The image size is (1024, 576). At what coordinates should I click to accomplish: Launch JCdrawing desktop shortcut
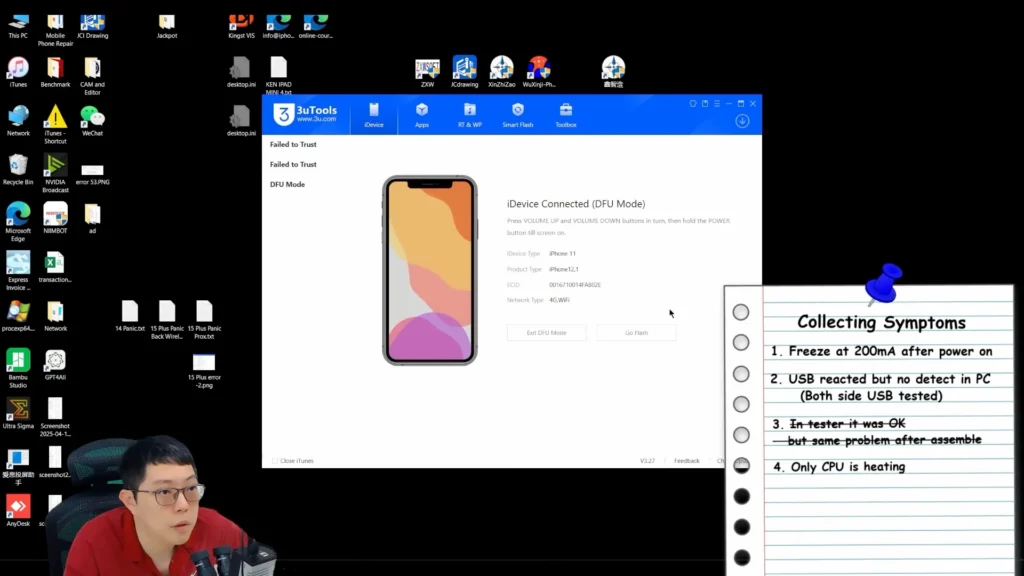[x=464, y=72]
